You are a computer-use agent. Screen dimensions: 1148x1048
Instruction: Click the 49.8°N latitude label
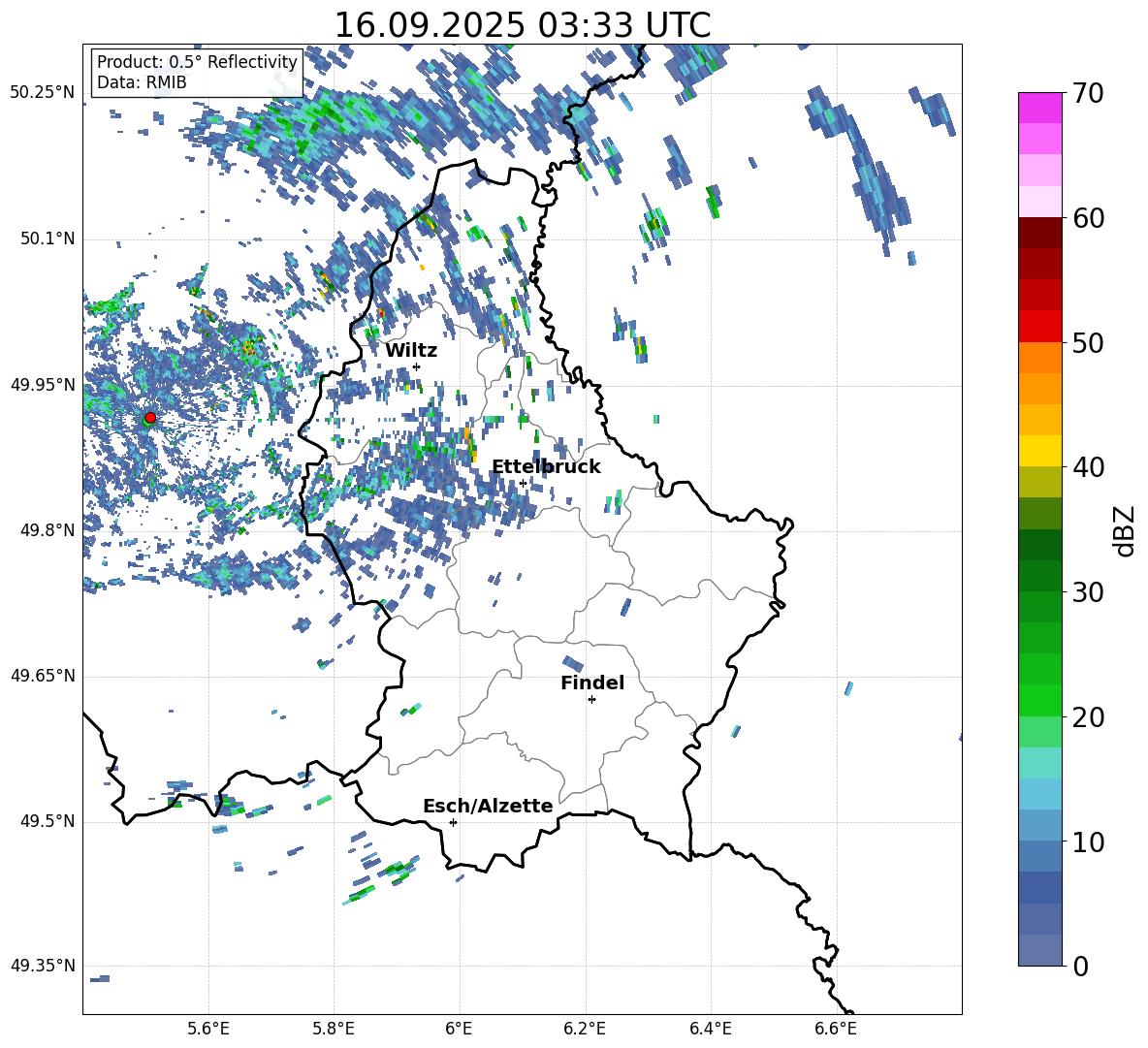47,530
